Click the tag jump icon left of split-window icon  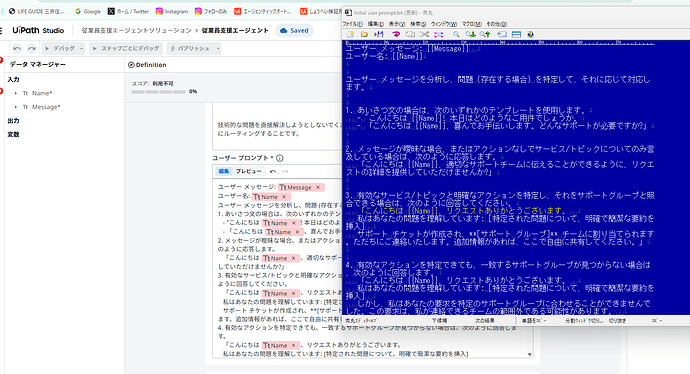(502, 34)
